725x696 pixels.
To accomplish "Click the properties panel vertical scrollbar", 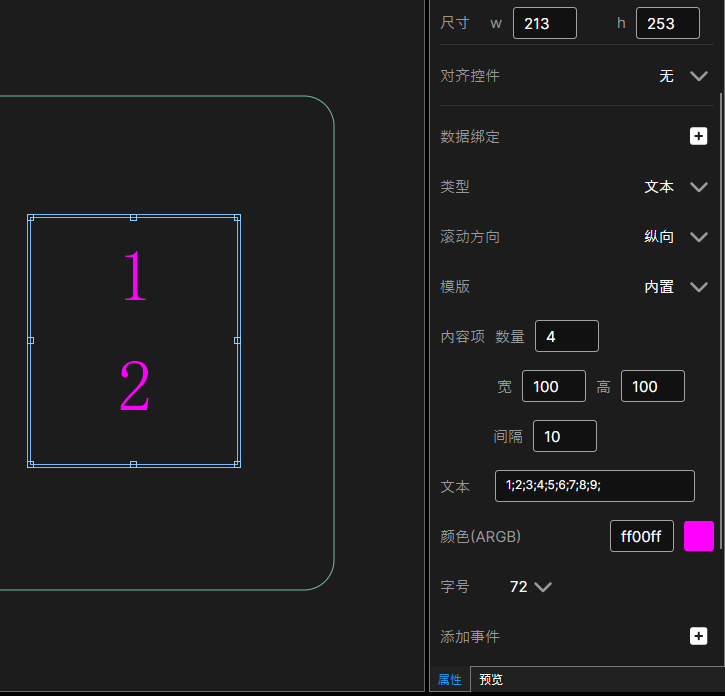I will pos(721,321).
